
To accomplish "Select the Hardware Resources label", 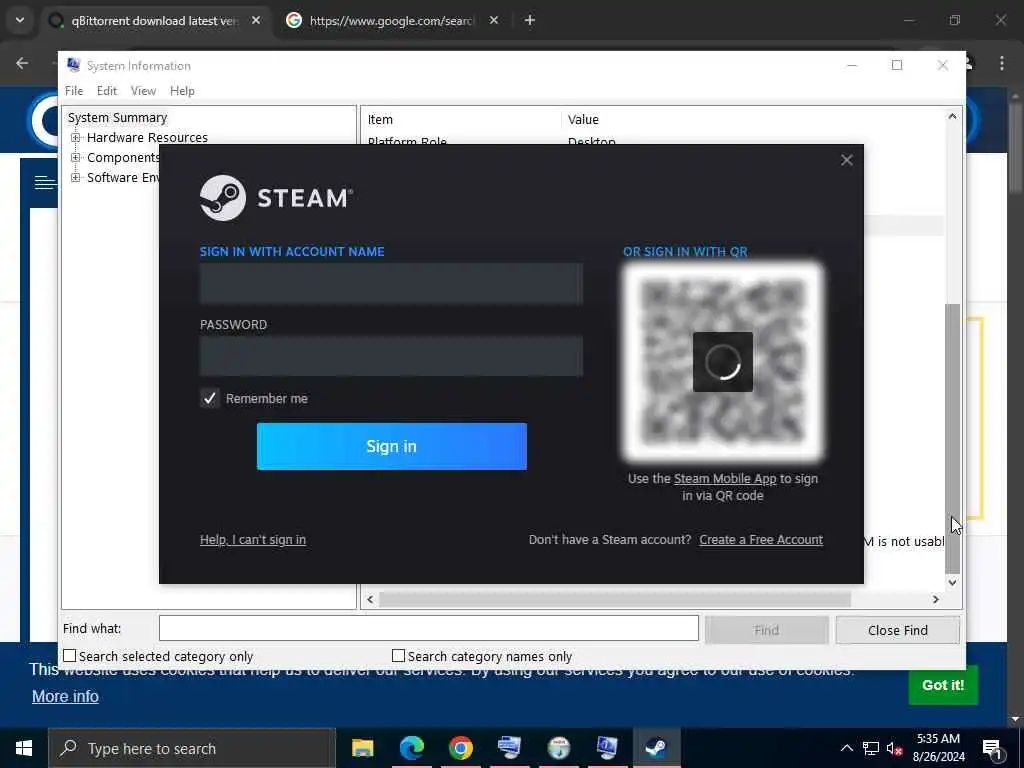I will point(147,138).
